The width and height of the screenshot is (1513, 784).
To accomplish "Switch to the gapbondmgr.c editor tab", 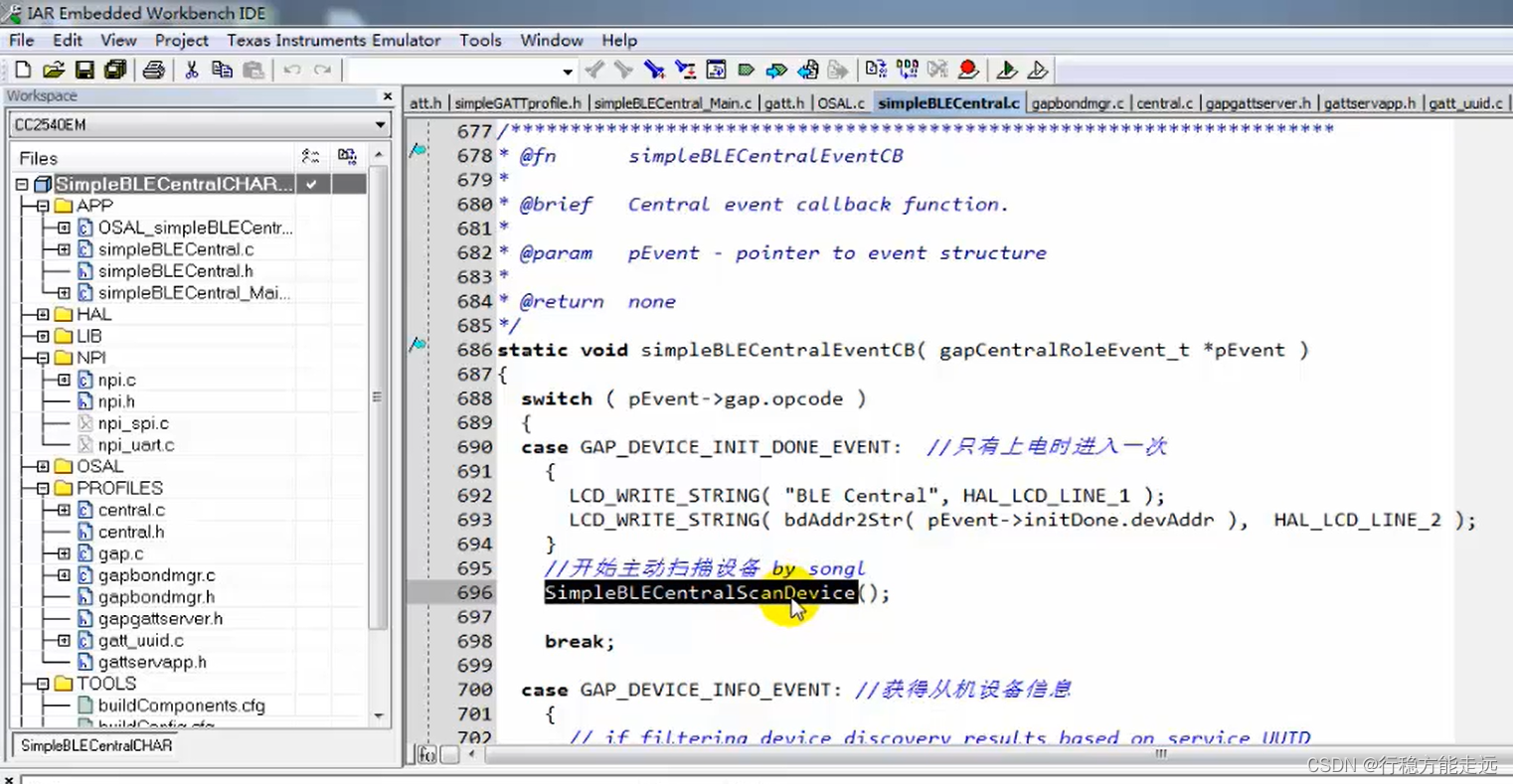I will pyautogui.click(x=1078, y=103).
